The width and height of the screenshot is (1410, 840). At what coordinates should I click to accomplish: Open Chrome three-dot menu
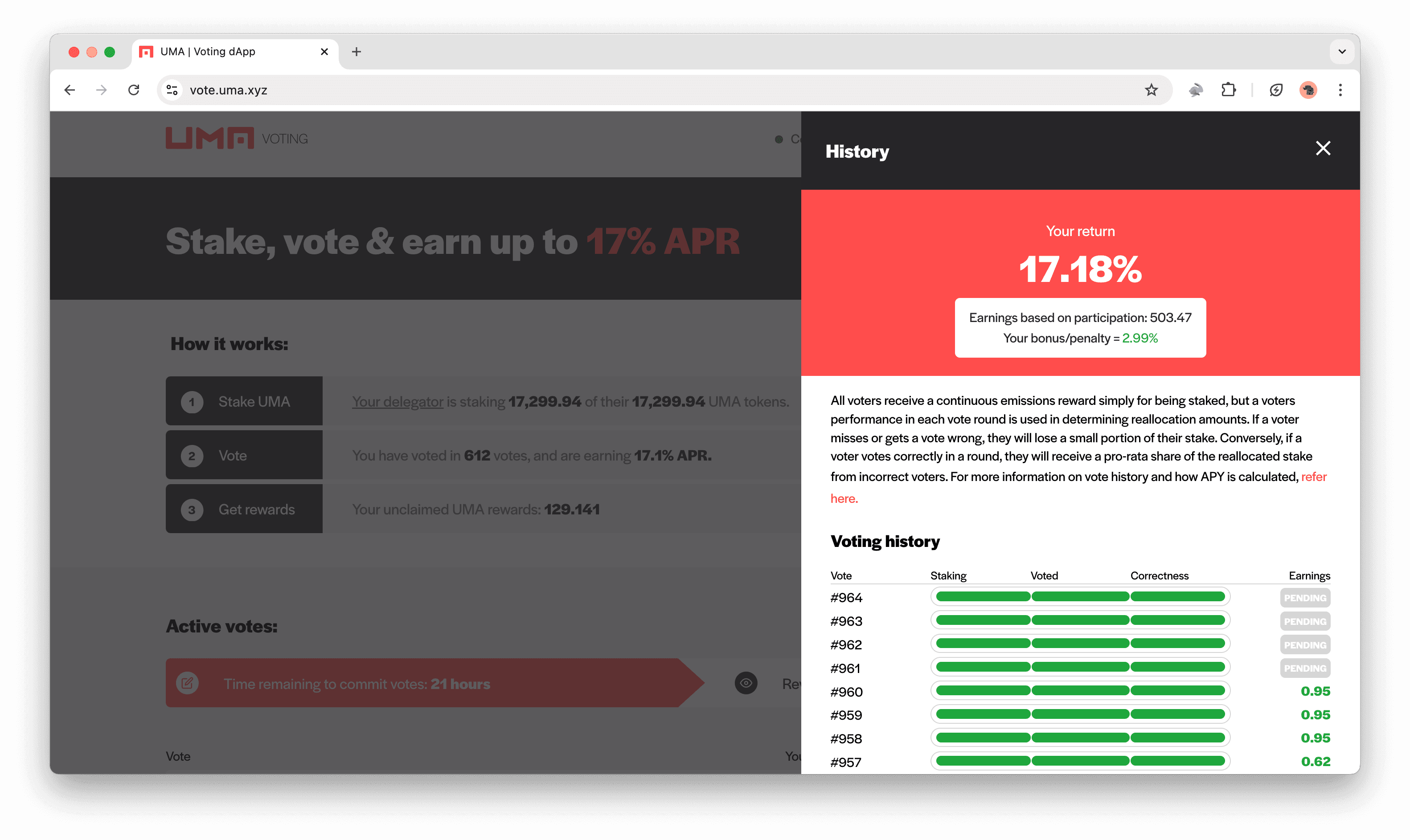1340,90
